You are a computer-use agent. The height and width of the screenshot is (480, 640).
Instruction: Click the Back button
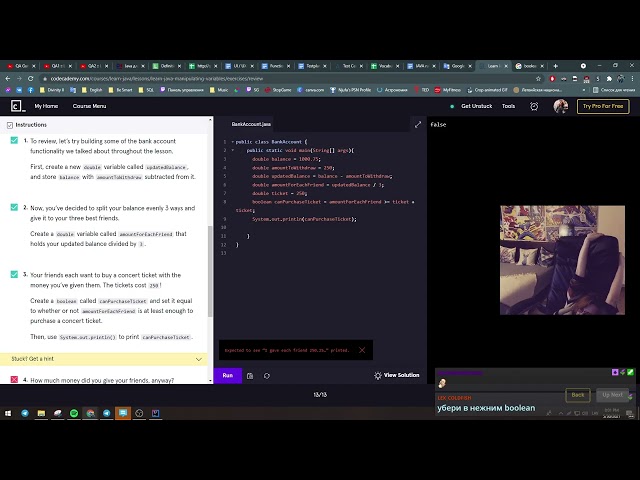coord(578,395)
